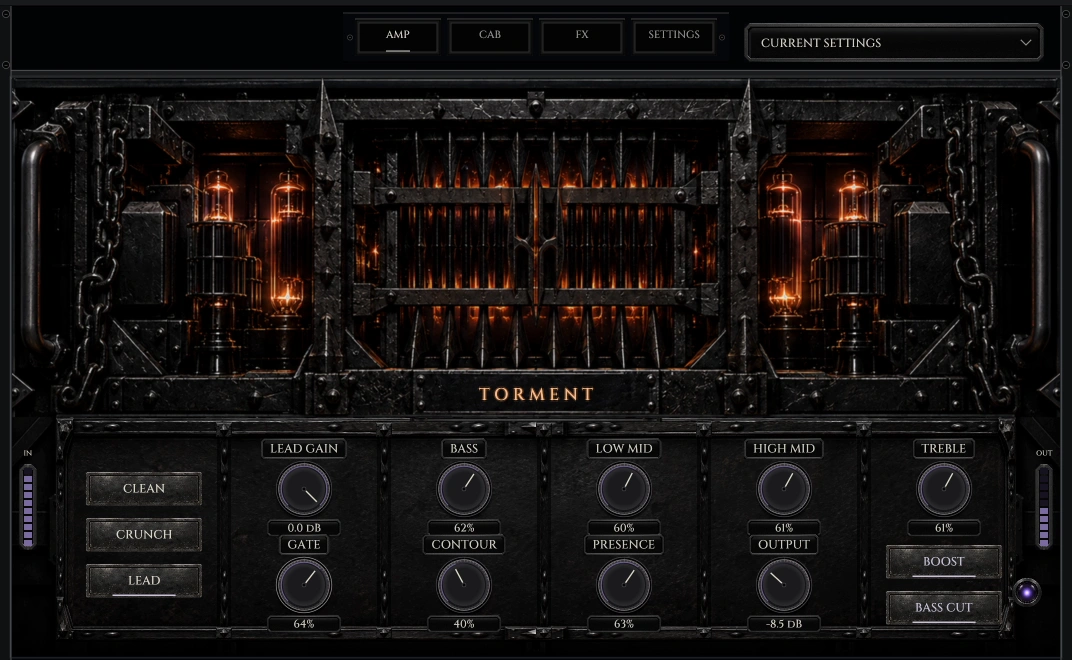Image resolution: width=1072 pixels, height=660 pixels.
Task: Click the Output knob
Action: click(x=783, y=585)
